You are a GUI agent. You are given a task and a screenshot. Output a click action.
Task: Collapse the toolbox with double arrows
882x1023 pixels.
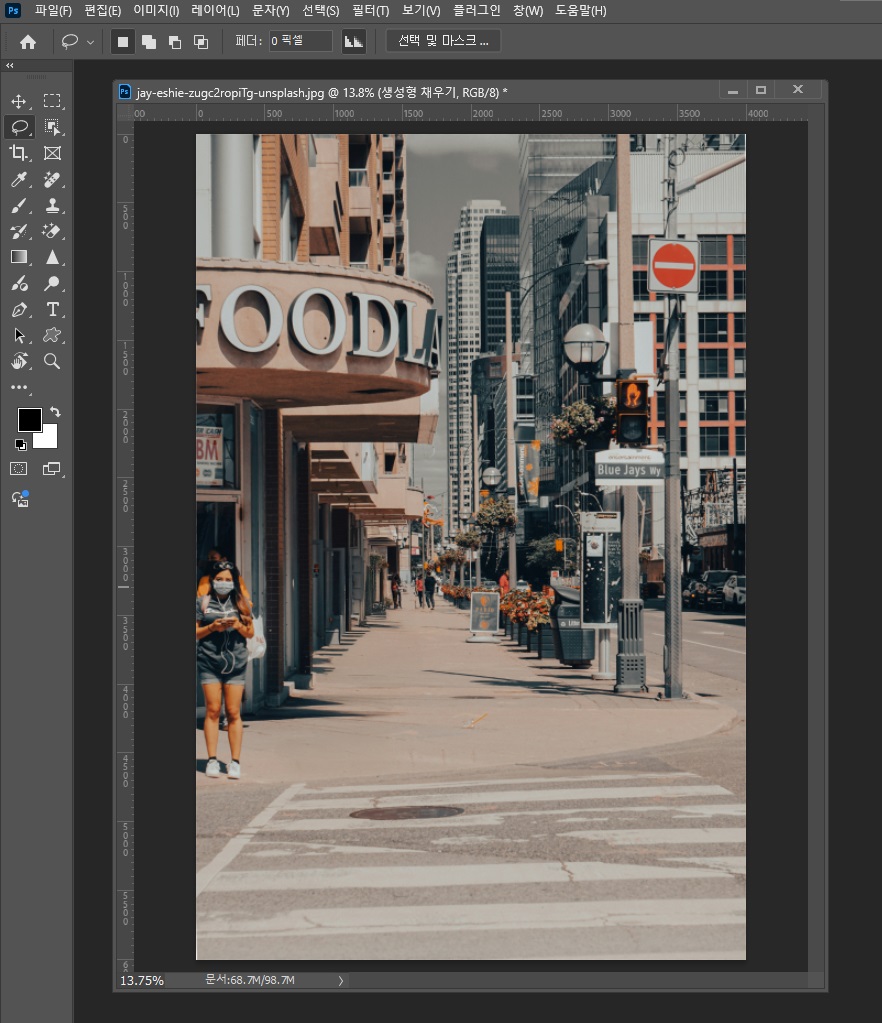coord(10,65)
